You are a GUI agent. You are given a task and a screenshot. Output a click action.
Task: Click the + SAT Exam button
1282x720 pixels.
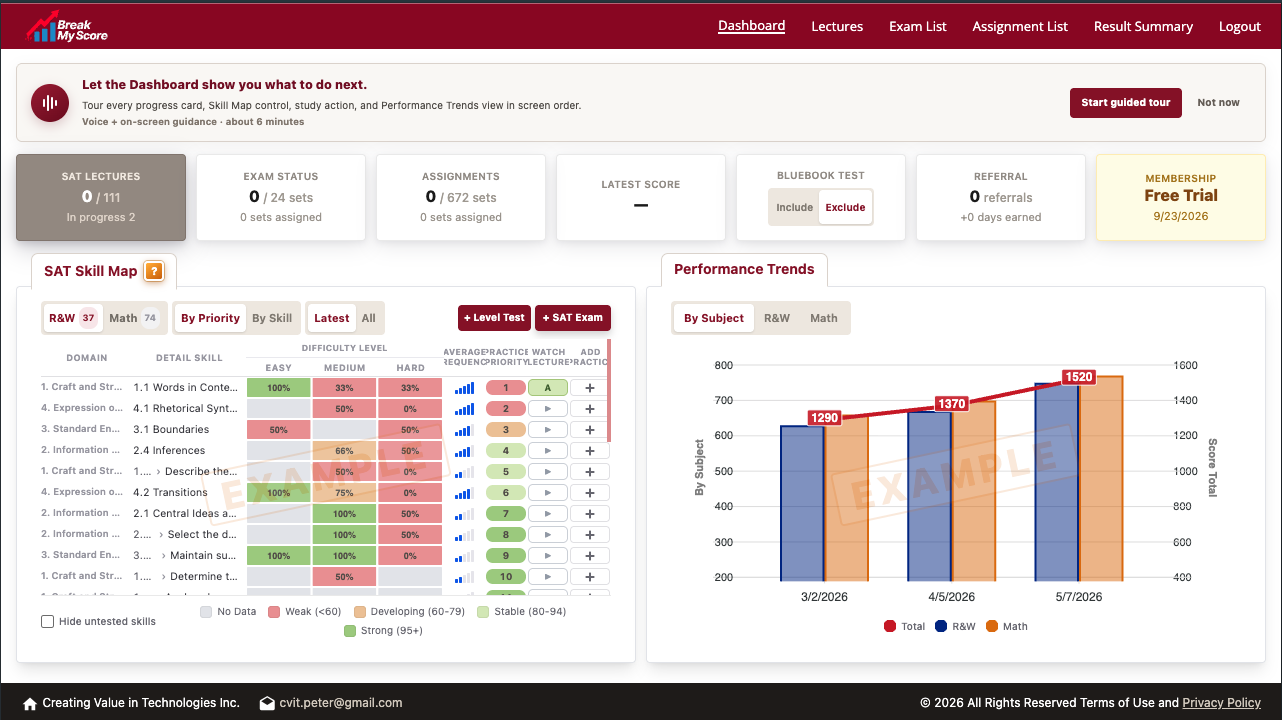pos(573,318)
